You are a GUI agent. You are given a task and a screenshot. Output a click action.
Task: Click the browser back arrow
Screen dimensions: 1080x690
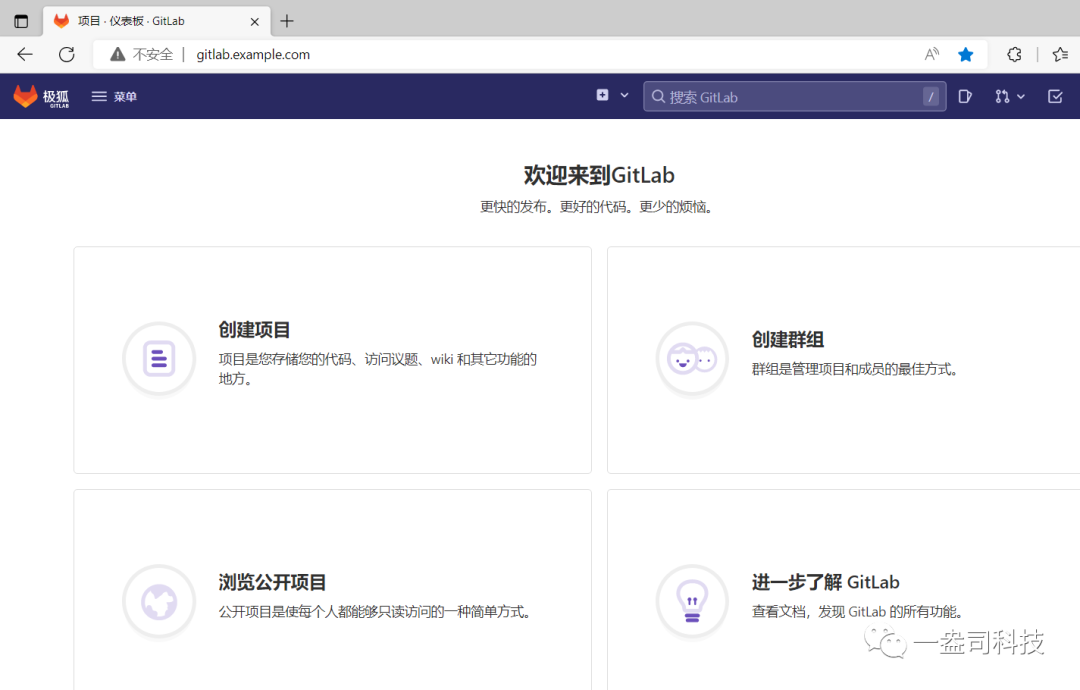click(25, 54)
